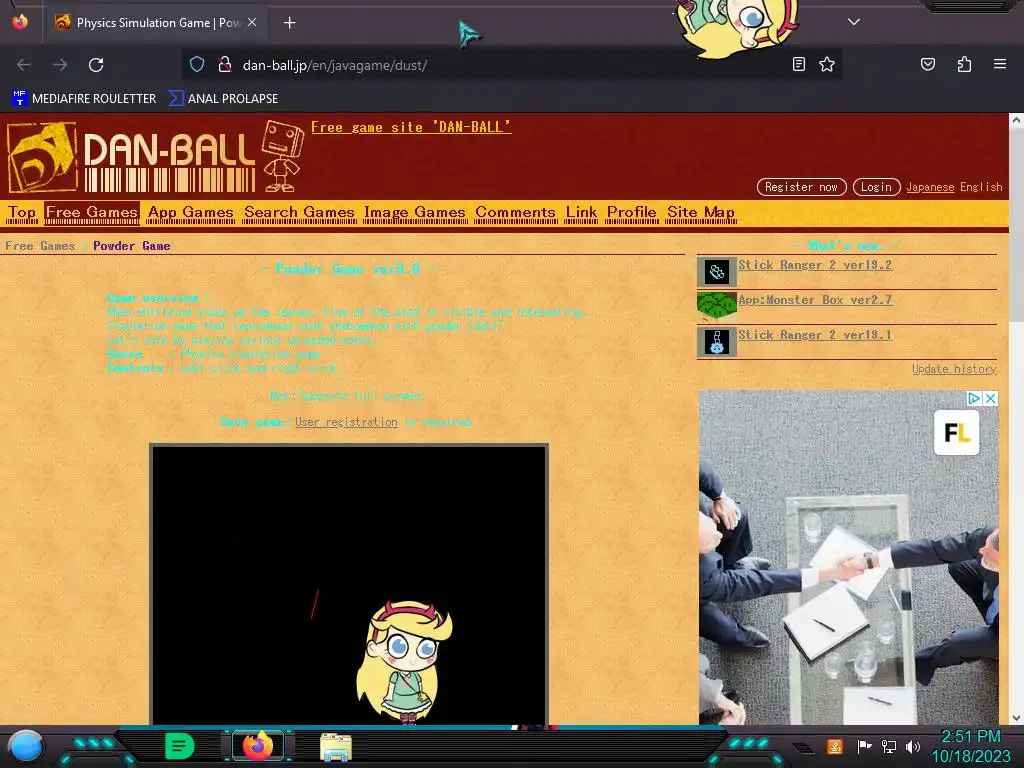Click the scrollbar down arrow

point(1016,718)
